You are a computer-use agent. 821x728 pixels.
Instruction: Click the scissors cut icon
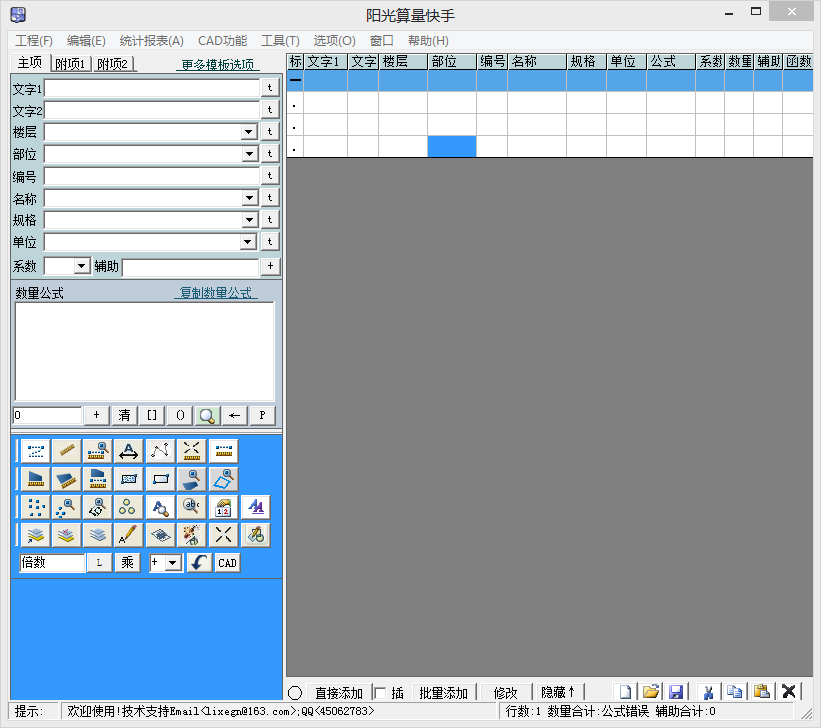(708, 692)
